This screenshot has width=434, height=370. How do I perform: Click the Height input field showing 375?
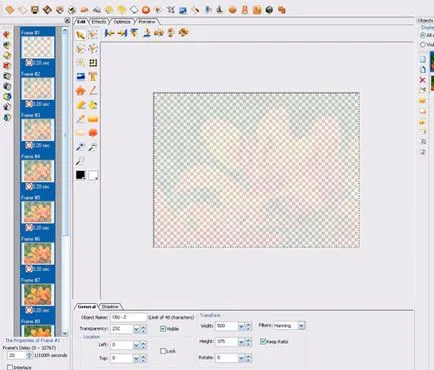(x=227, y=342)
